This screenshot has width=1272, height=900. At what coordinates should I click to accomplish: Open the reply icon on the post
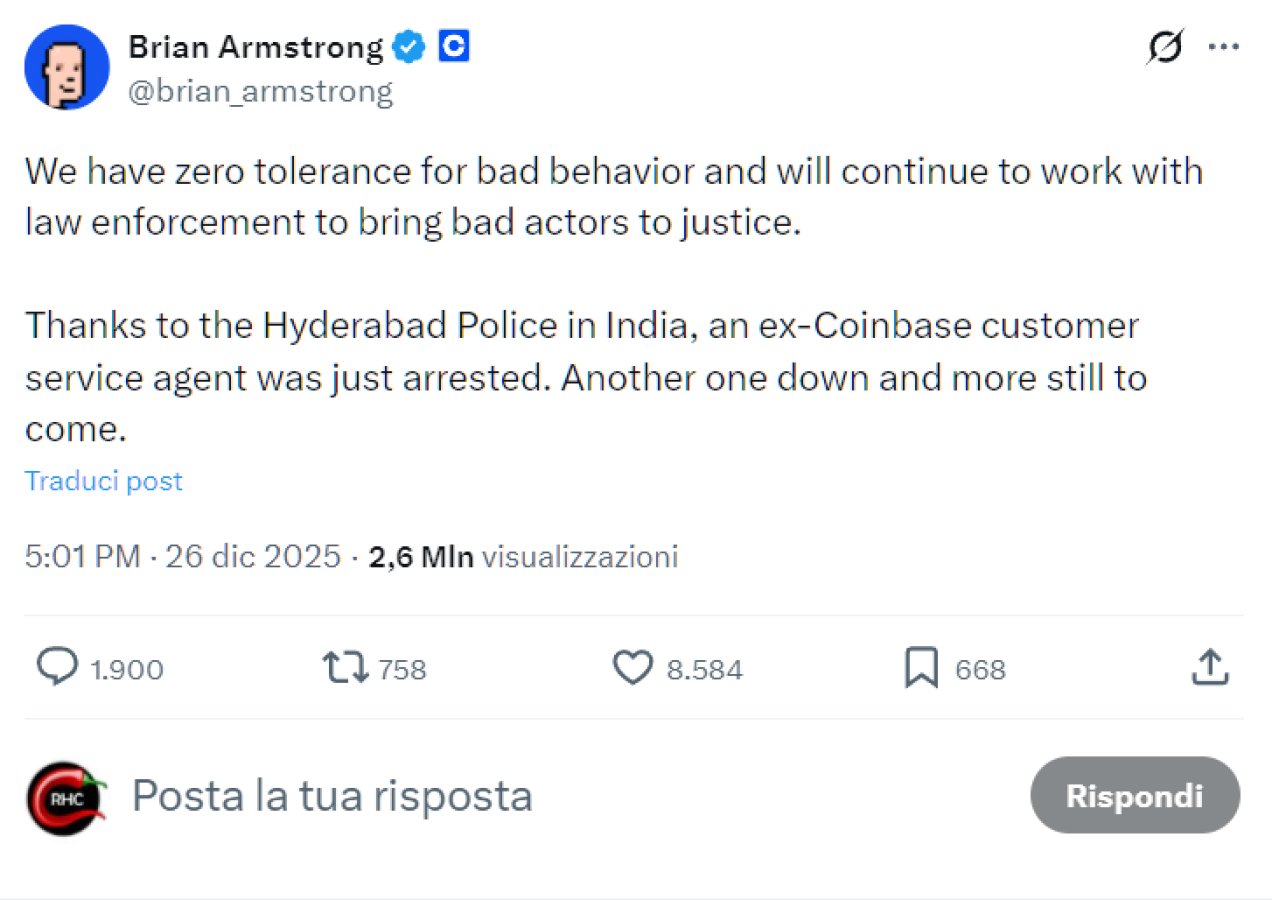click(x=60, y=669)
